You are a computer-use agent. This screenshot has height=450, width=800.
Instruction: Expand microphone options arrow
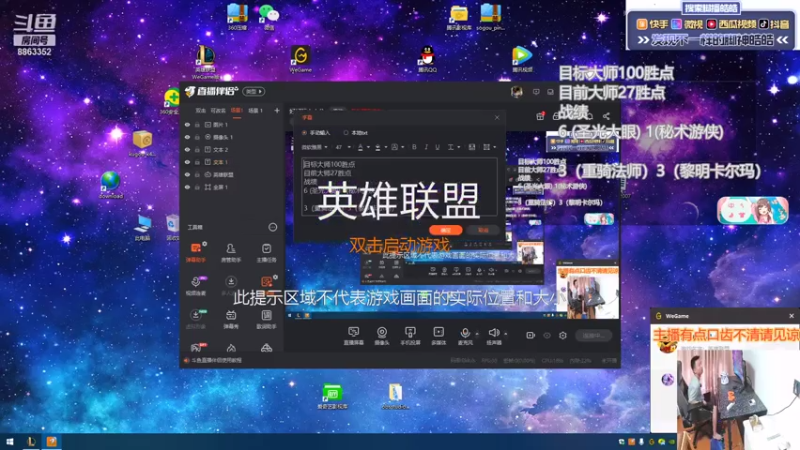click(477, 334)
